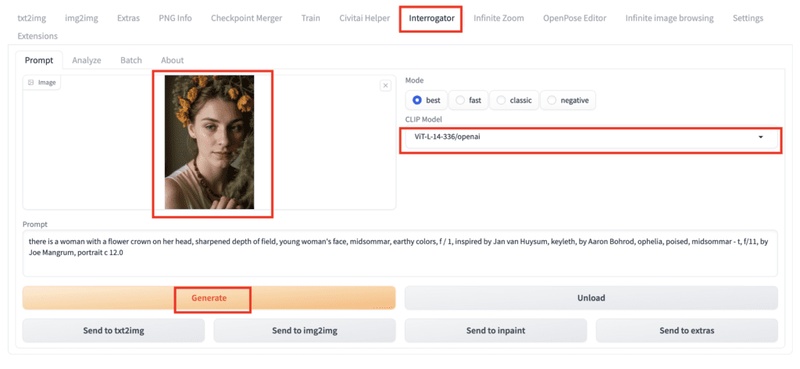Open the Extensions tab

(x=37, y=36)
